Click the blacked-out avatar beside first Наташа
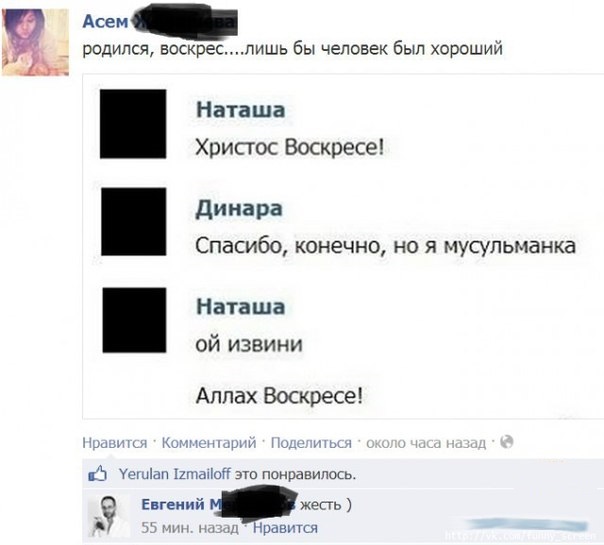The height and width of the screenshot is (545, 604). point(133,124)
